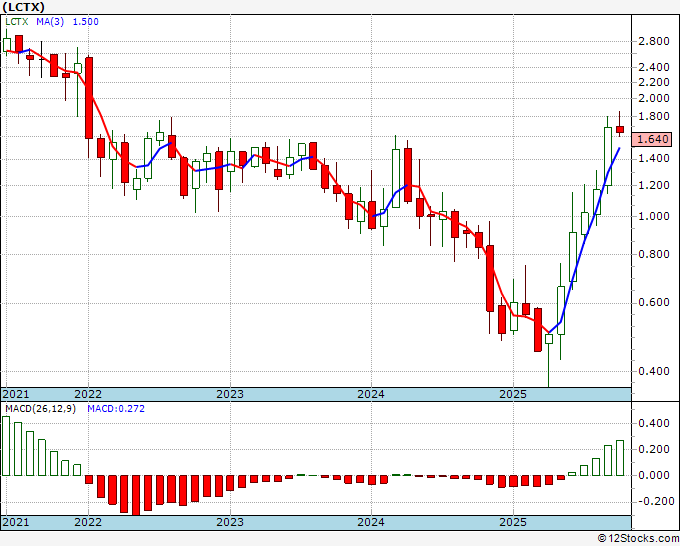Image resolution: width=680 pixels, height=546 pixels.
Task: Select 2024 on the price chart time axis
Action: [x=371, y=394]
